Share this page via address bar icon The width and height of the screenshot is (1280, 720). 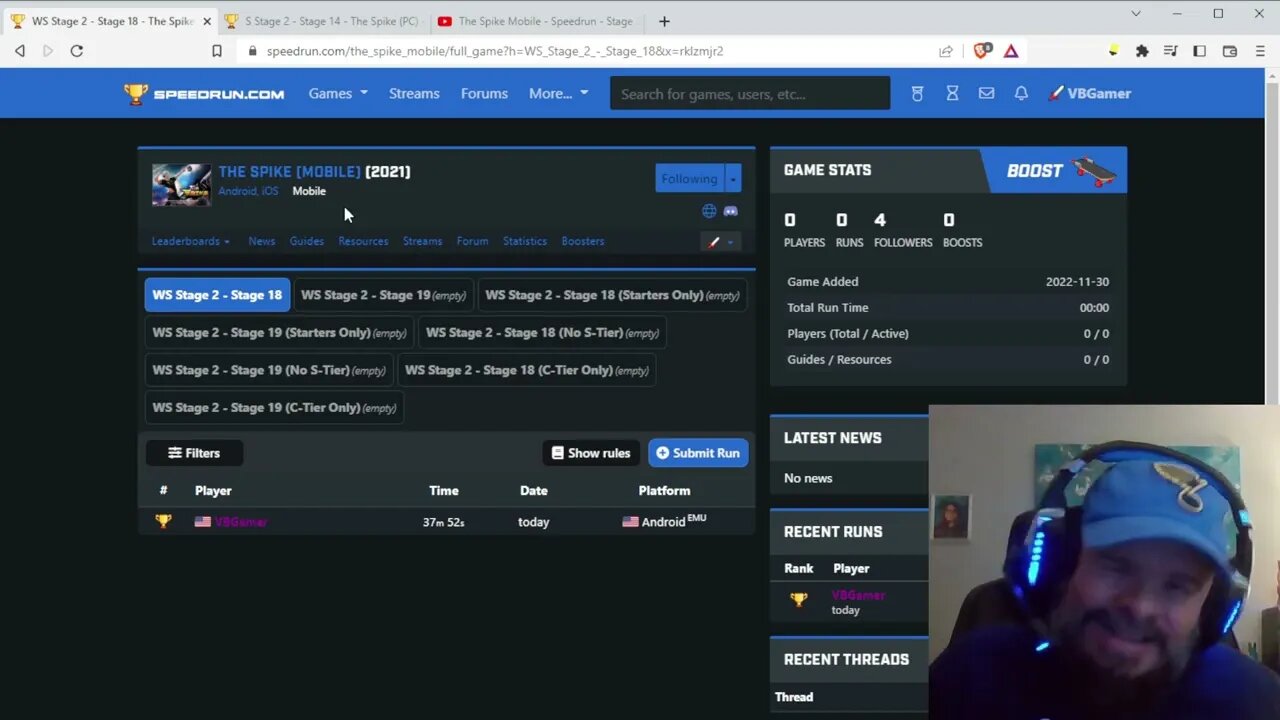(946, 50)
